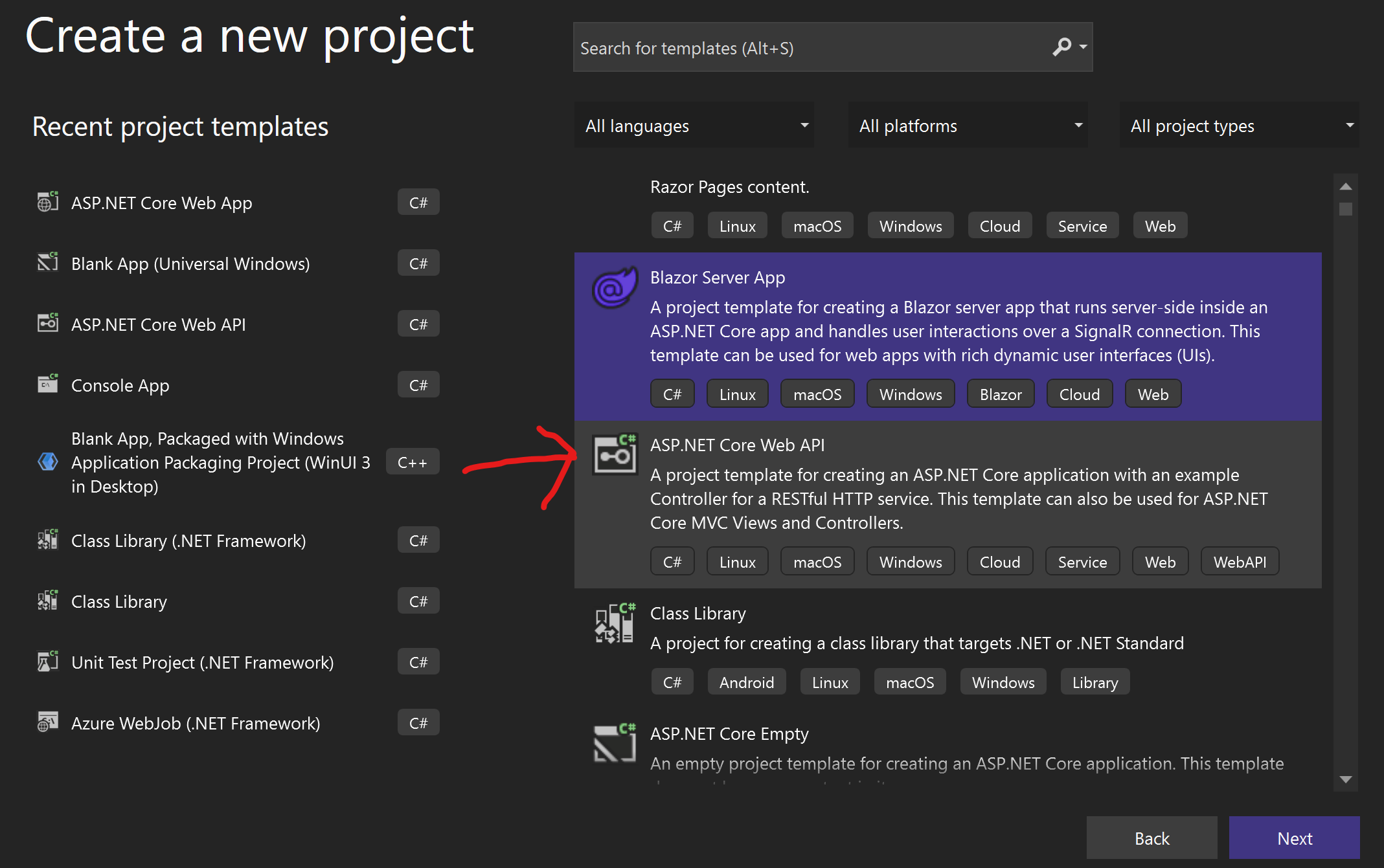Click the WebAPI tag on ASP.NET Core Web API
The height and width of the screenshot is (868, 1384).
[1240, 561]
